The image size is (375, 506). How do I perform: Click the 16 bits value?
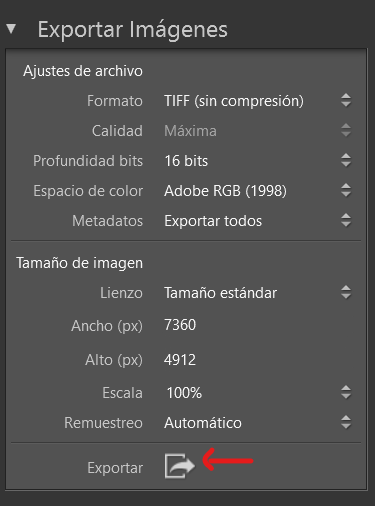pos(186,161)
